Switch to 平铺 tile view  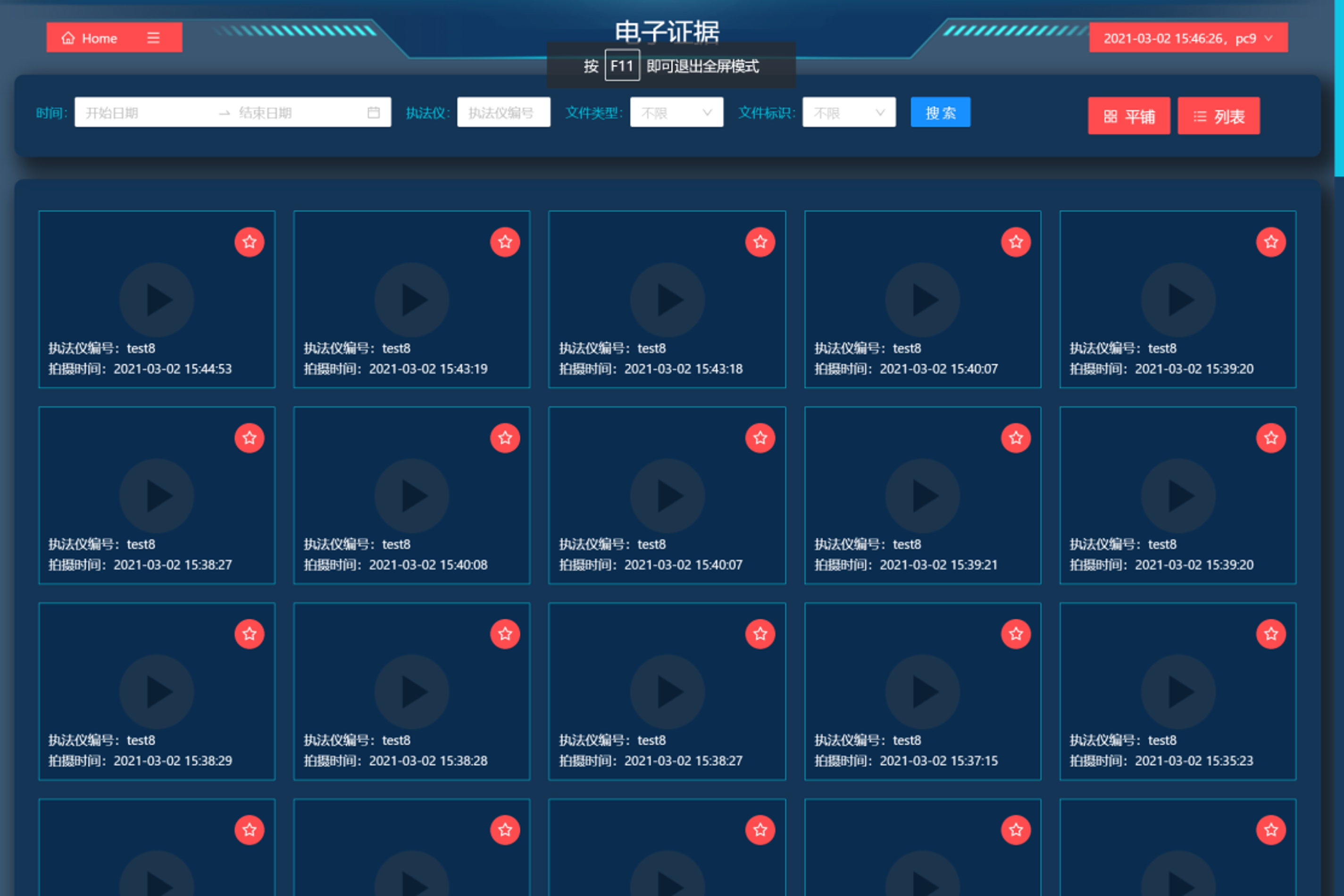pos(1128,116)
